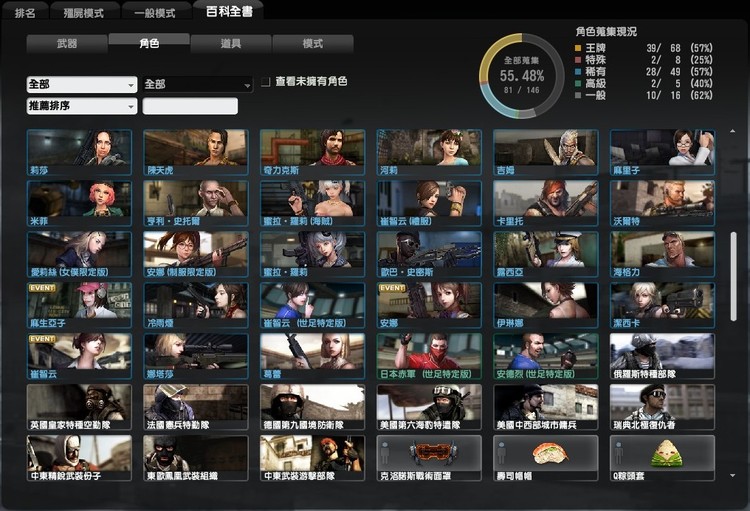Select the 露西亞 character card
Viewport: 750px width, 511px height.
click(546, 254)
